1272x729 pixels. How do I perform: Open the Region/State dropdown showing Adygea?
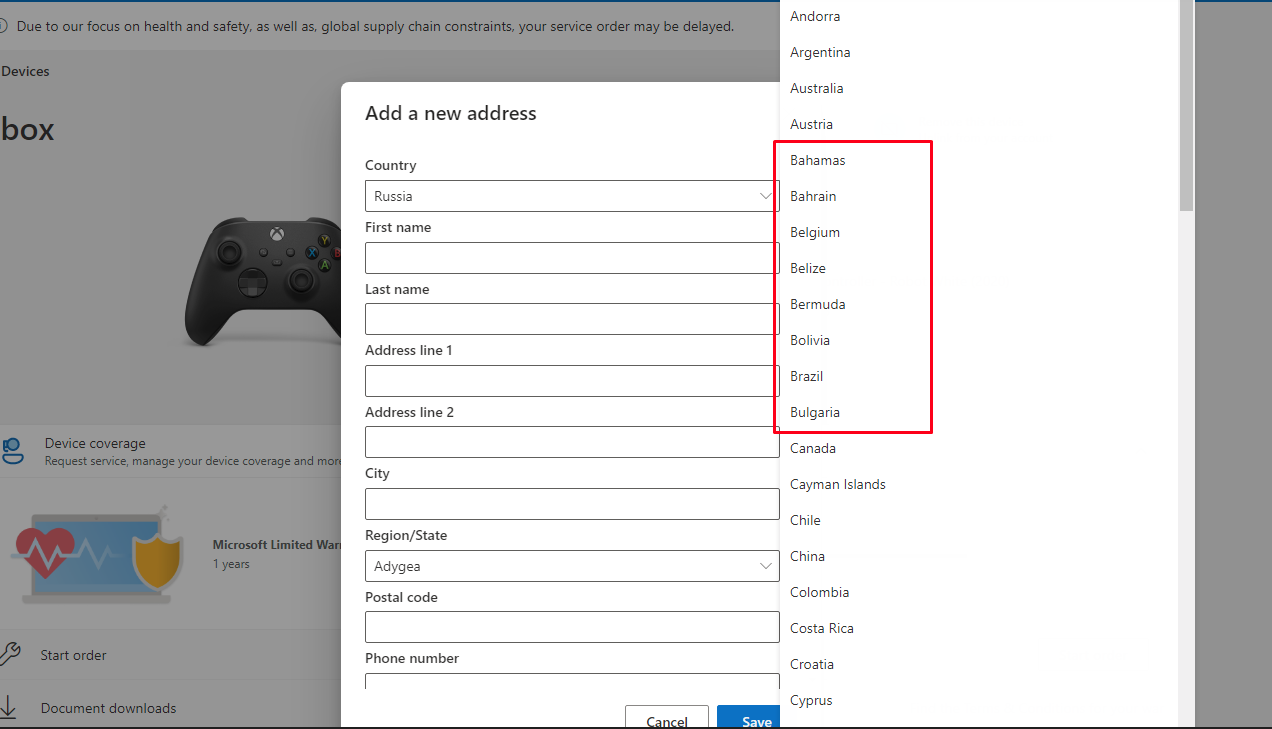coord(572,566)
